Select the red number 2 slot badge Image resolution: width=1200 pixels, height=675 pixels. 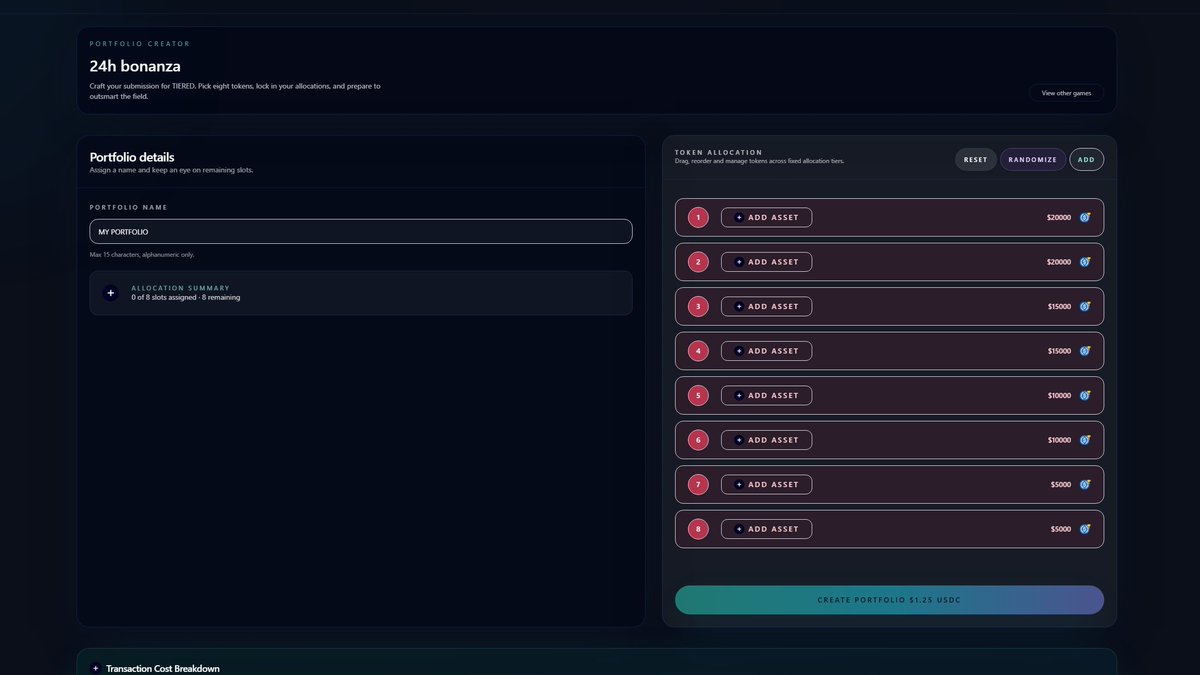pyautogui.click(x=699, y=262)
